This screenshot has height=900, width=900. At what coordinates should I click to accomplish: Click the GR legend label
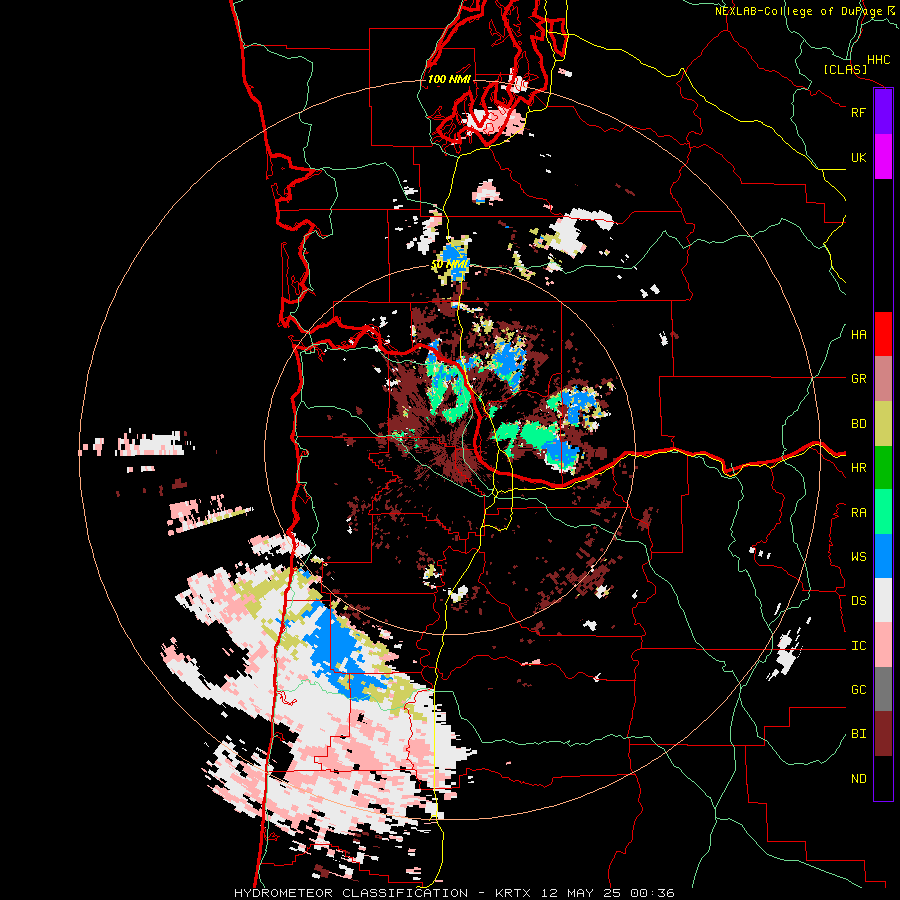(x=858, y=379)
